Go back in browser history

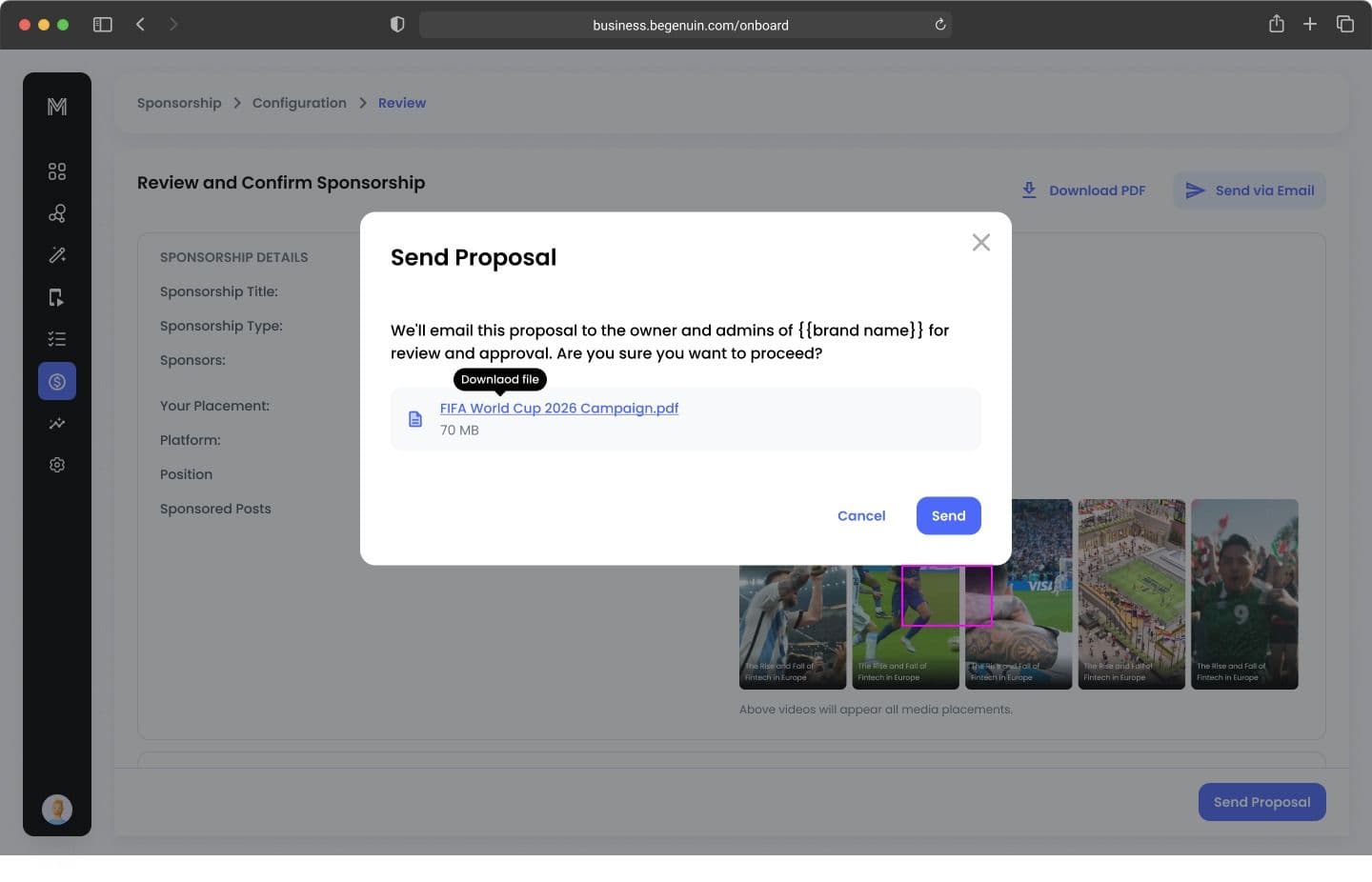point(140,25)
